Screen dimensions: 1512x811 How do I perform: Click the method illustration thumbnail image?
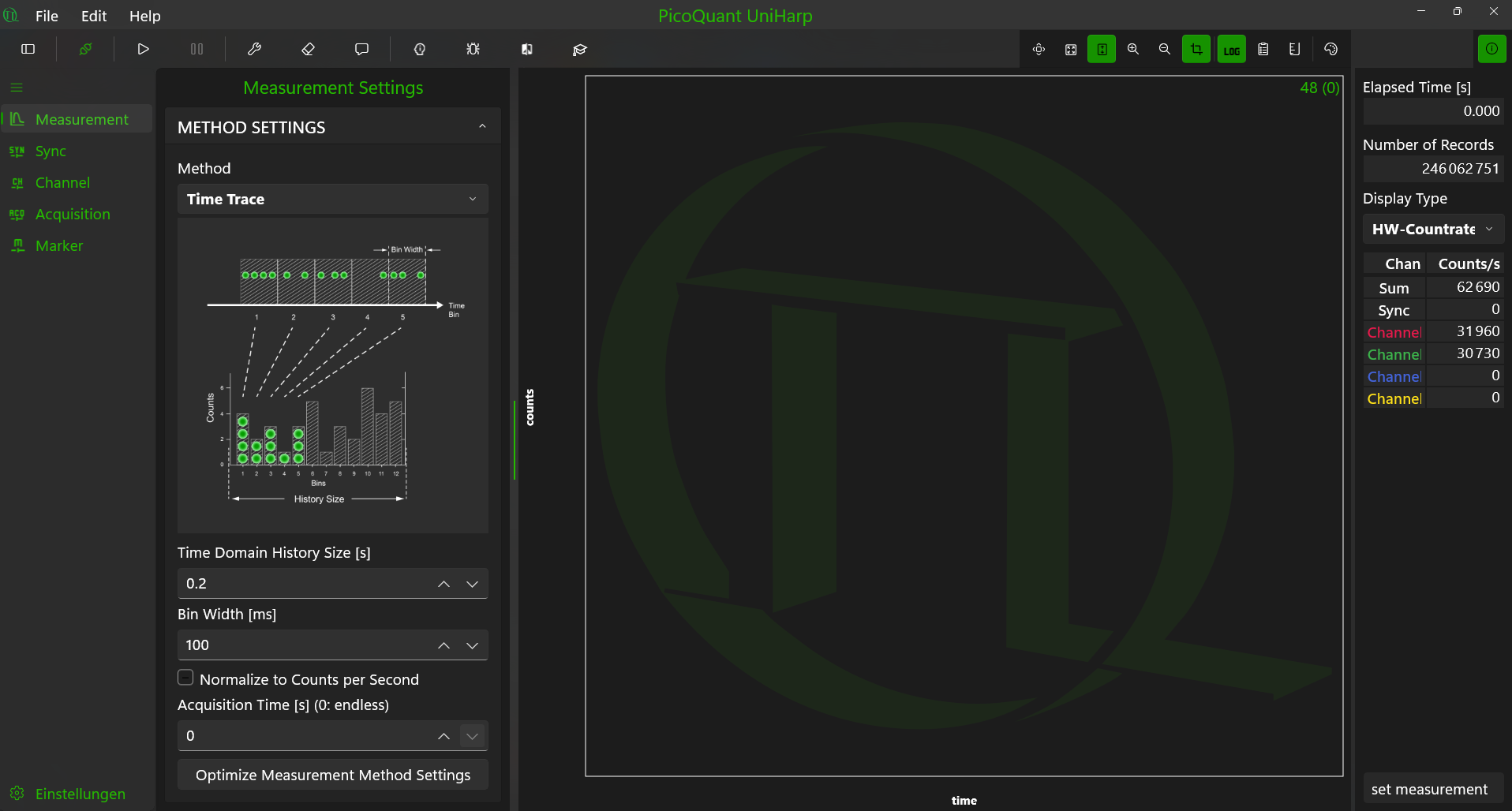(x=333, y=376)
